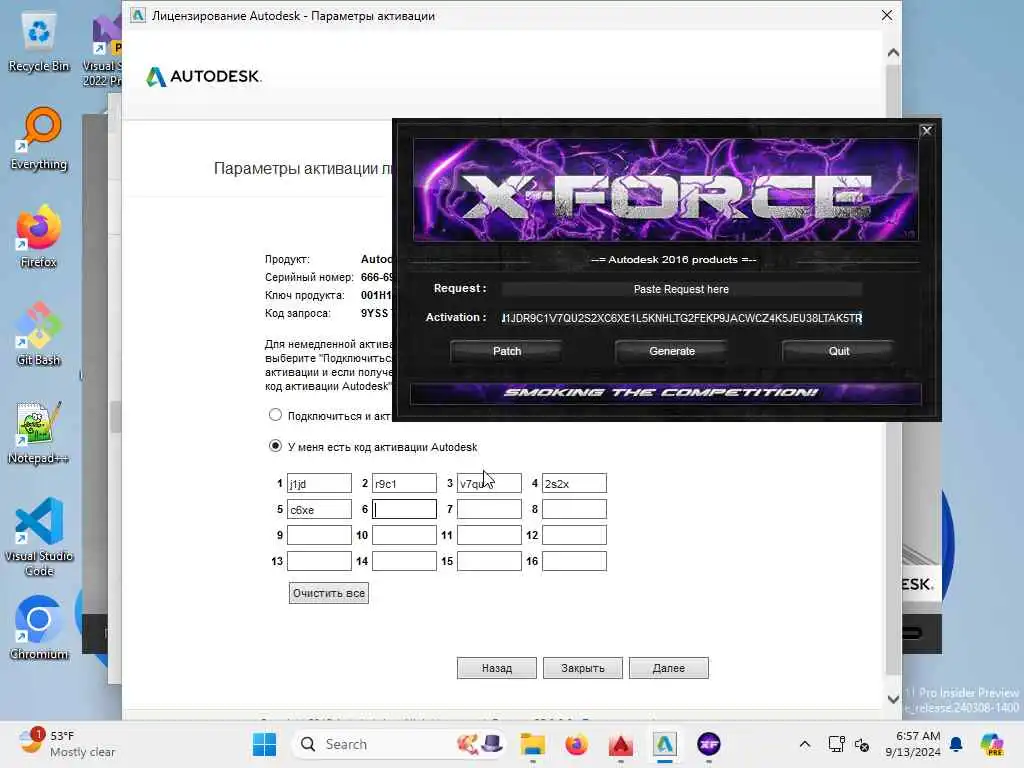
Task: Click the Quit button in the X-Force window
Action: coord(839,351)
